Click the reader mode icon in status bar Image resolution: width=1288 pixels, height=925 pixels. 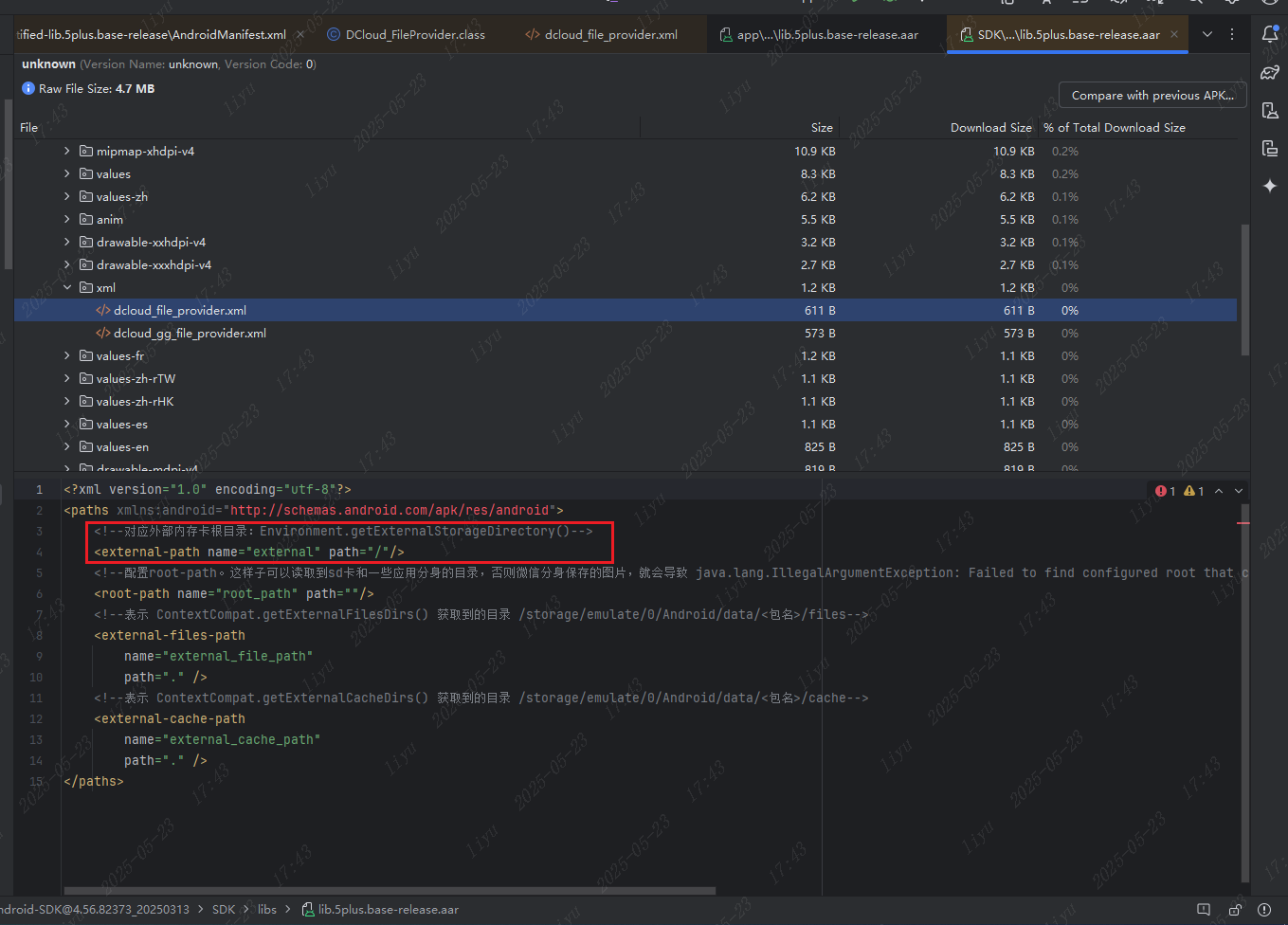pos(1204,910)
